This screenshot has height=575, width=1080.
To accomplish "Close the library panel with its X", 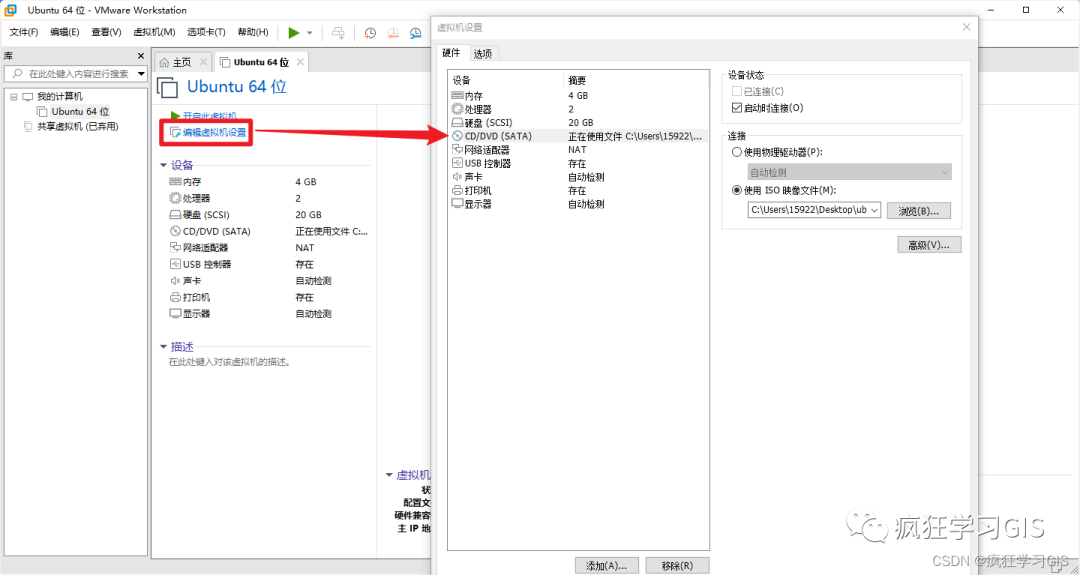I will (141, 56).
